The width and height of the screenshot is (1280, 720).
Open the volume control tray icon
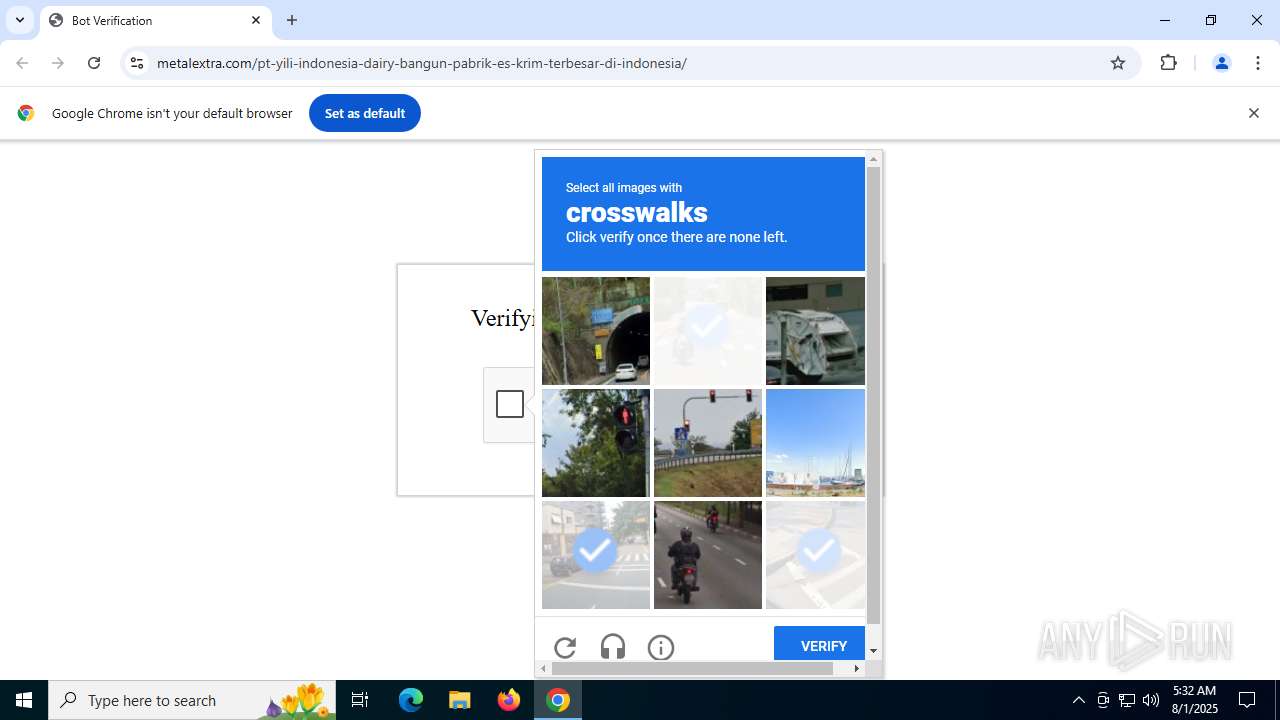click(x=1151, y=700)
